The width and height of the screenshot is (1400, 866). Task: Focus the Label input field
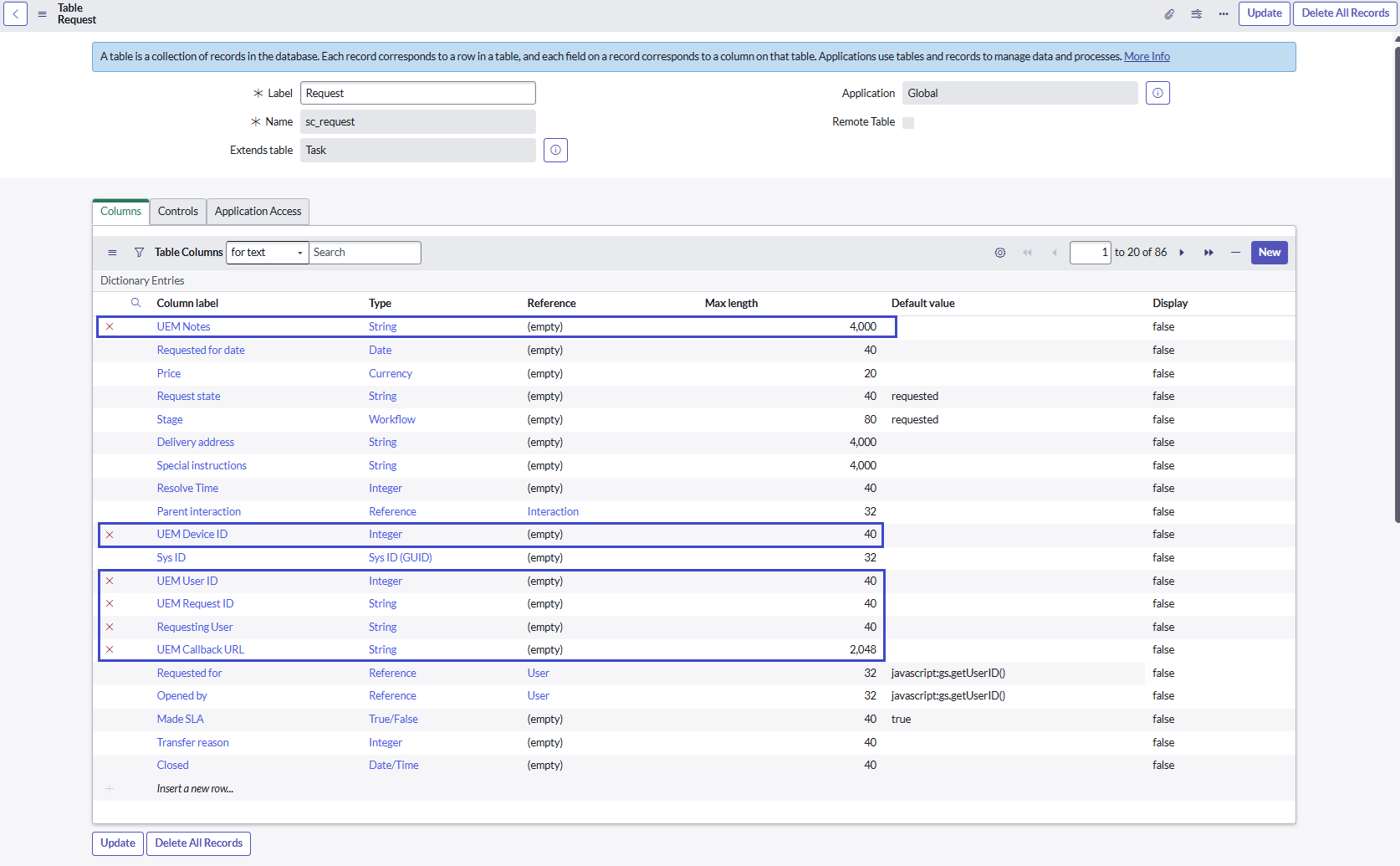[x=418, y=93]
